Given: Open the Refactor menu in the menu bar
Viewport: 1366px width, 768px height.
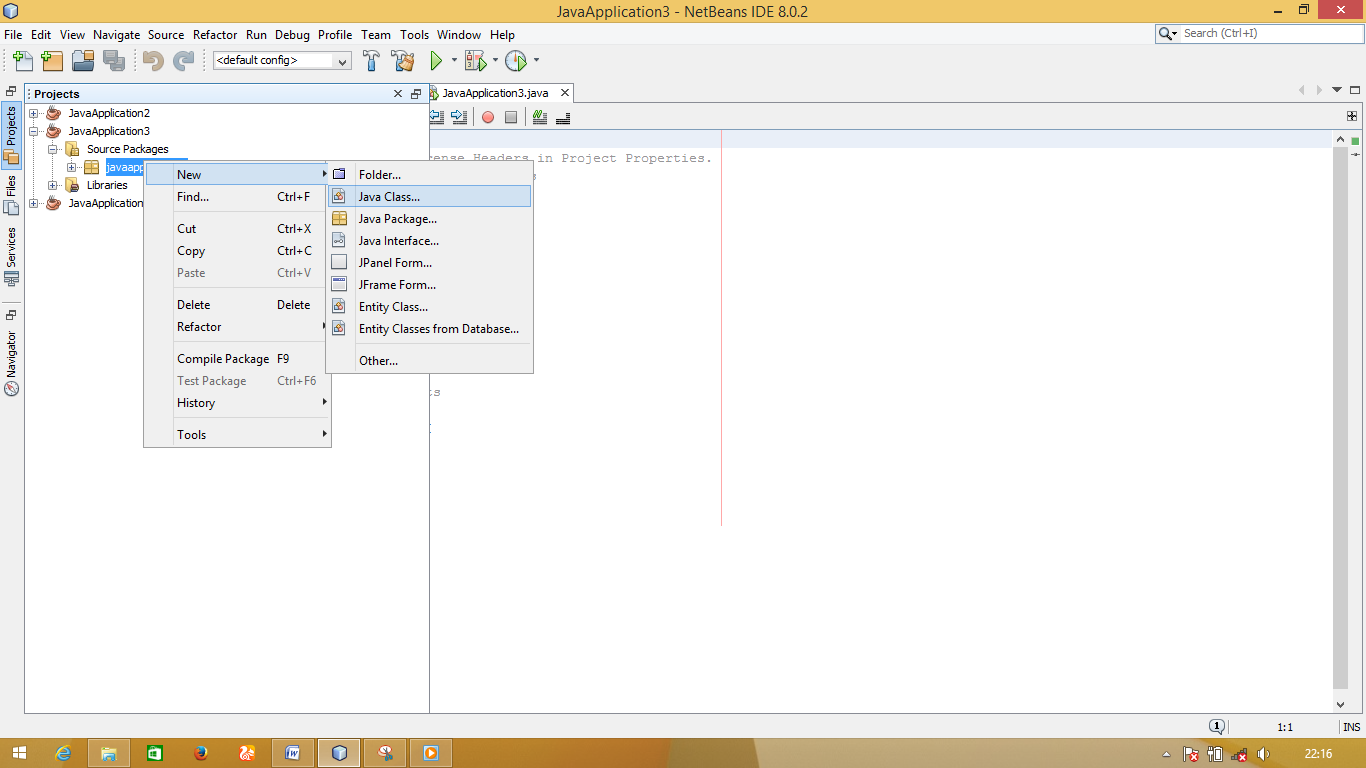Looking at the screenshot, I should pyautogui.click(x=214, y=34).
